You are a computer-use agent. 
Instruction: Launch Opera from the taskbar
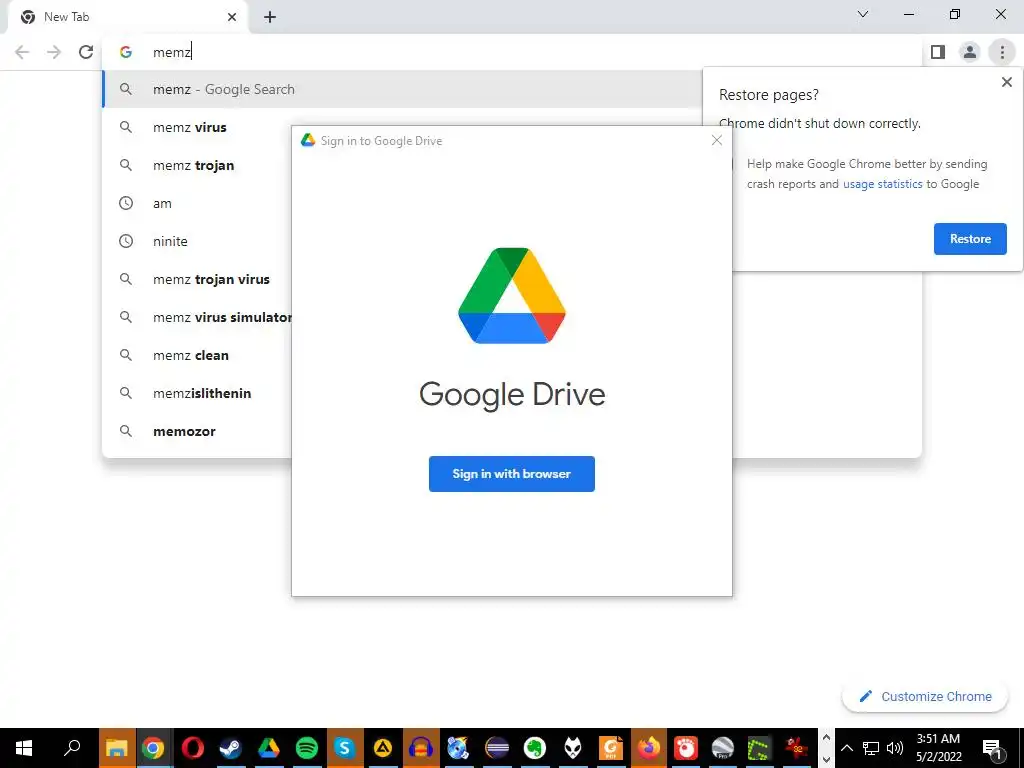click(192, 748)
